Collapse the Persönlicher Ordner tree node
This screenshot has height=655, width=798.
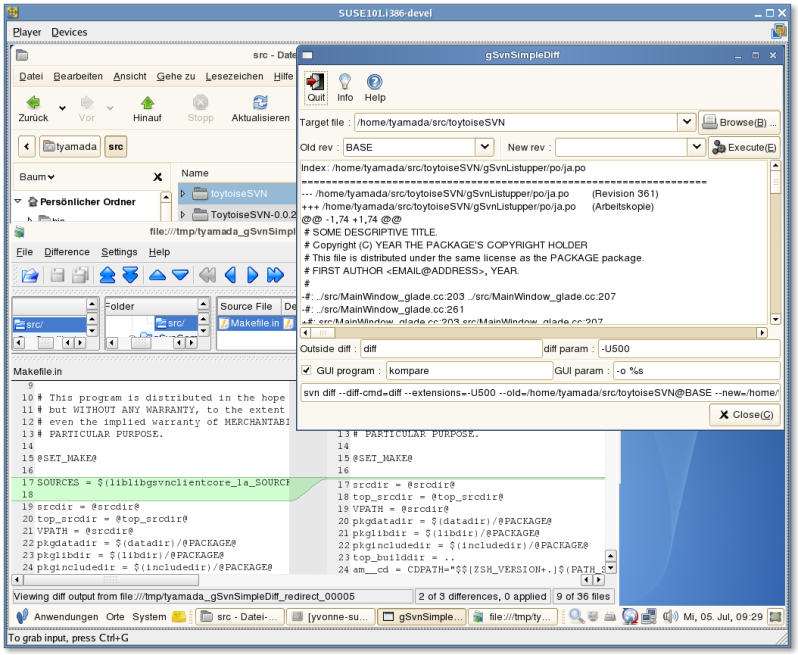18,201
